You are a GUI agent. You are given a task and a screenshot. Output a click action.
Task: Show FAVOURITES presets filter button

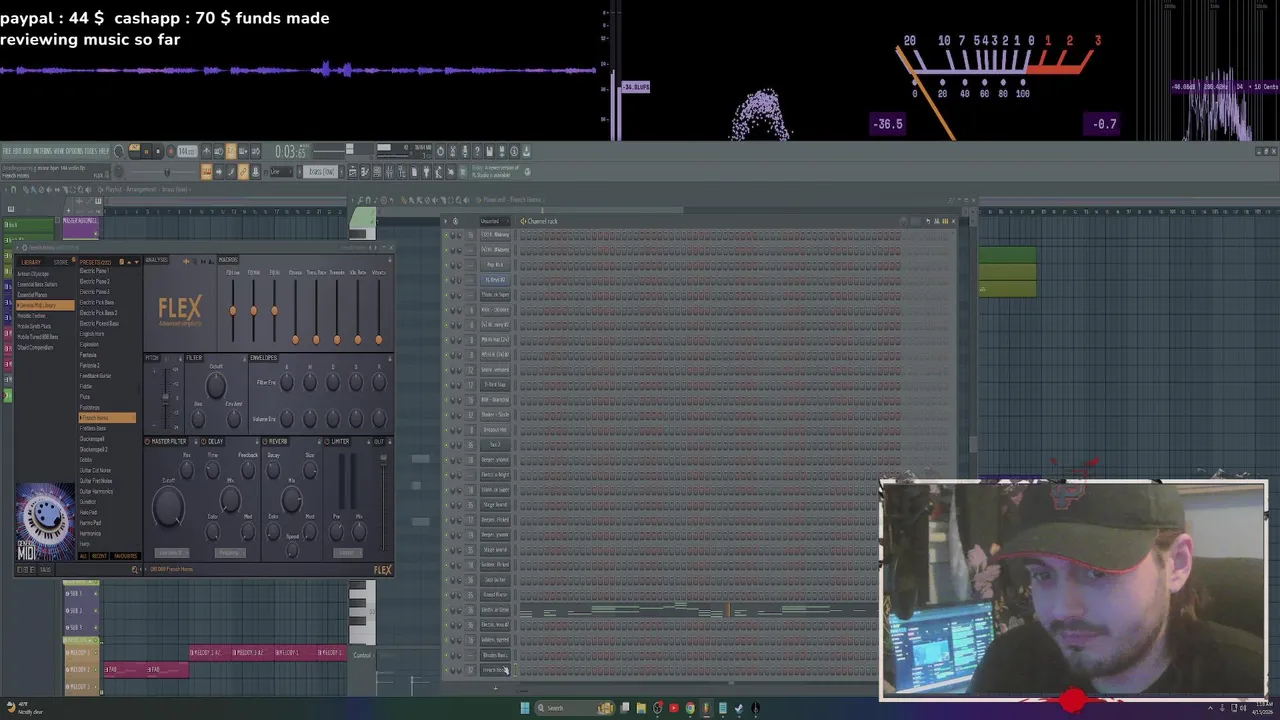125,556
